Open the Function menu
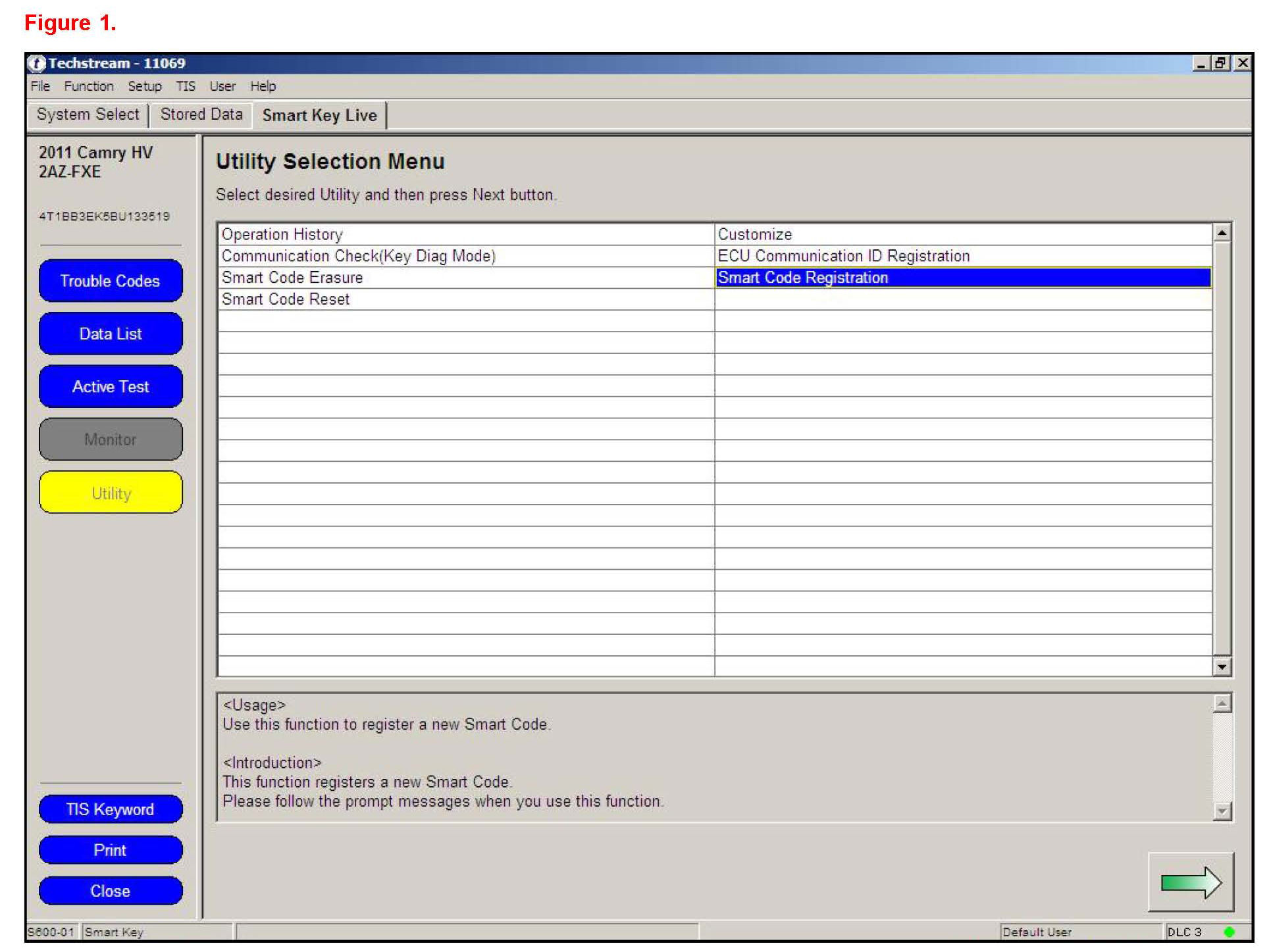 point(88,86)
